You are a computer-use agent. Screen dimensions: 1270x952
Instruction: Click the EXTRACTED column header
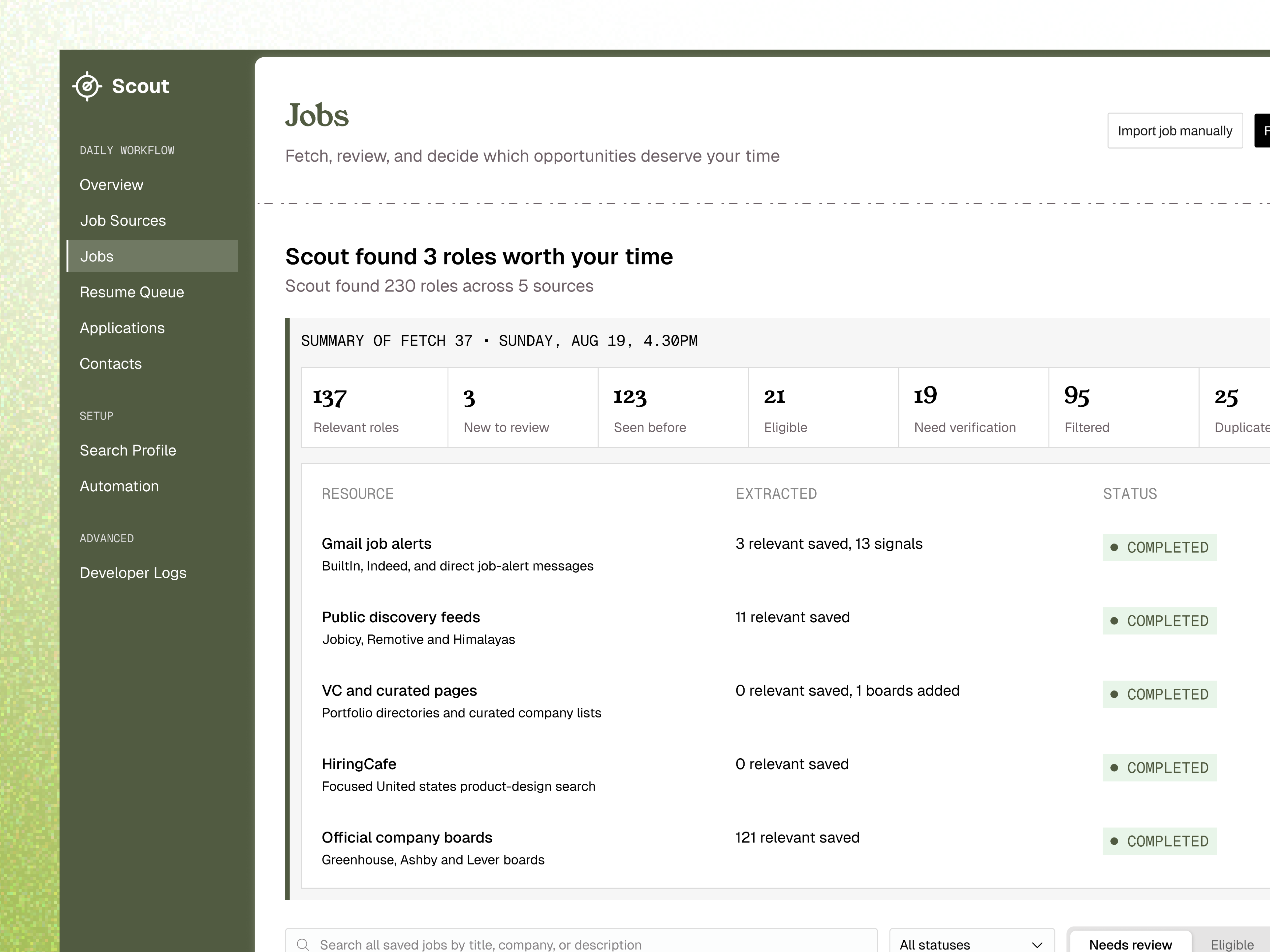click(x=776, y=494)
